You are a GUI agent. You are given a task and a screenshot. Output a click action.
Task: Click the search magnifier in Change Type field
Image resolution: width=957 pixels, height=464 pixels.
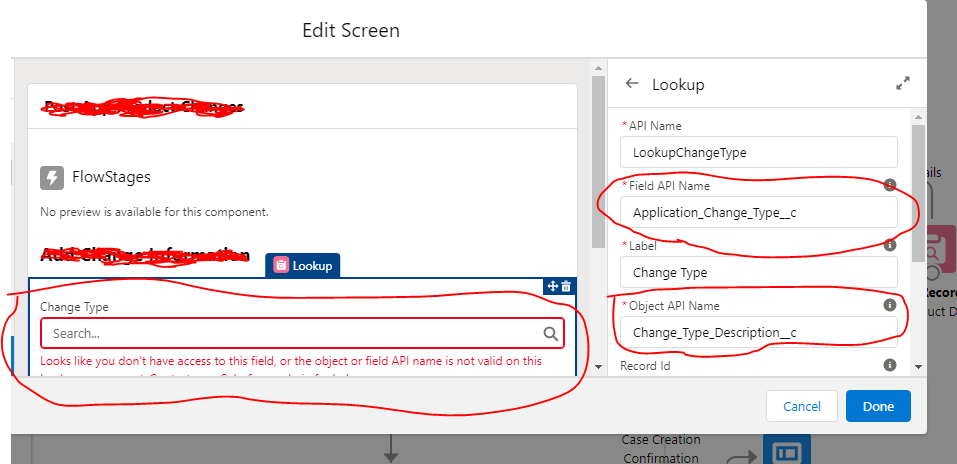551,333
